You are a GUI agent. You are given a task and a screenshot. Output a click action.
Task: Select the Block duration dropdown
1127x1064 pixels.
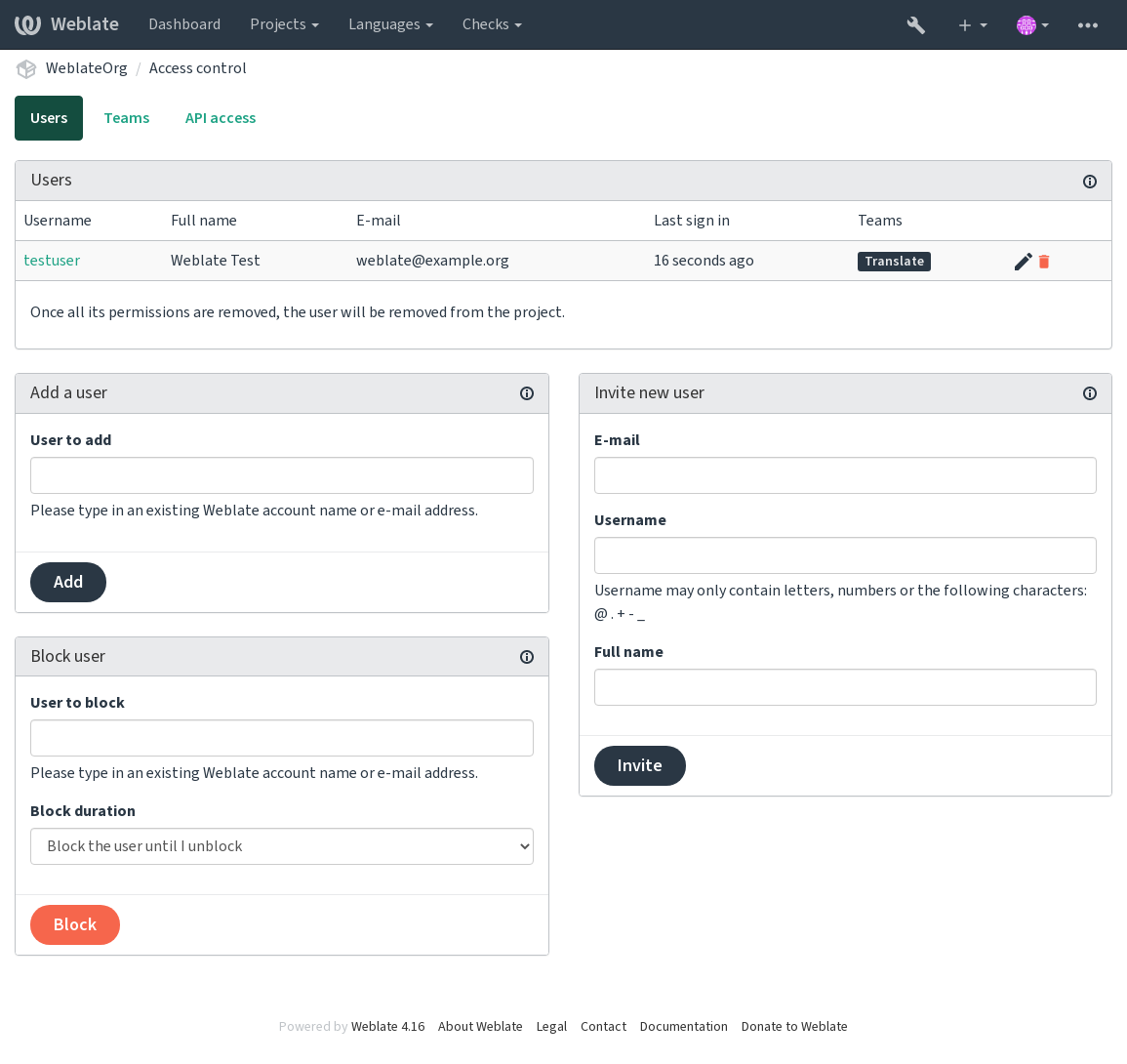pos(282,846)
